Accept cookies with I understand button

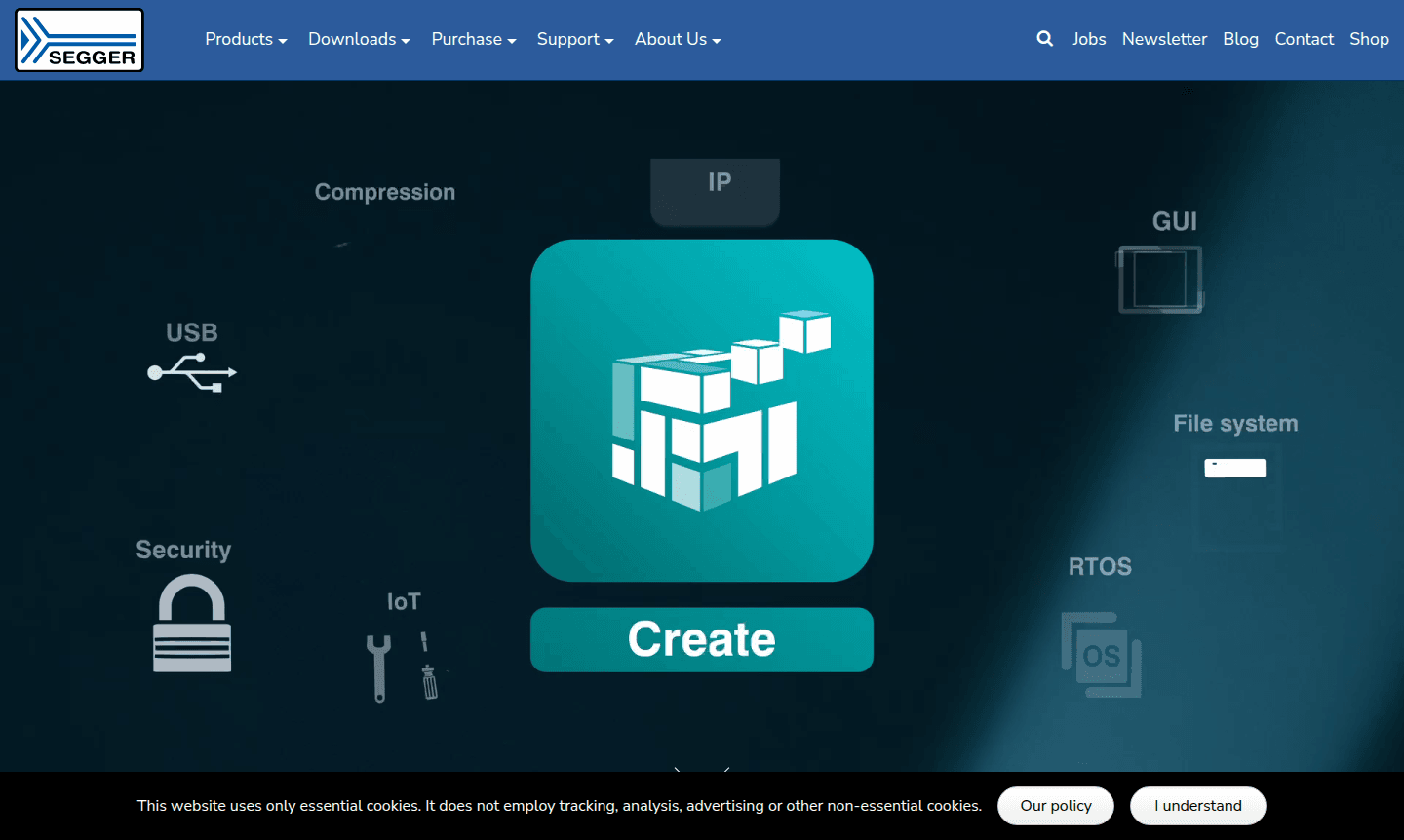click(1197, 806)
